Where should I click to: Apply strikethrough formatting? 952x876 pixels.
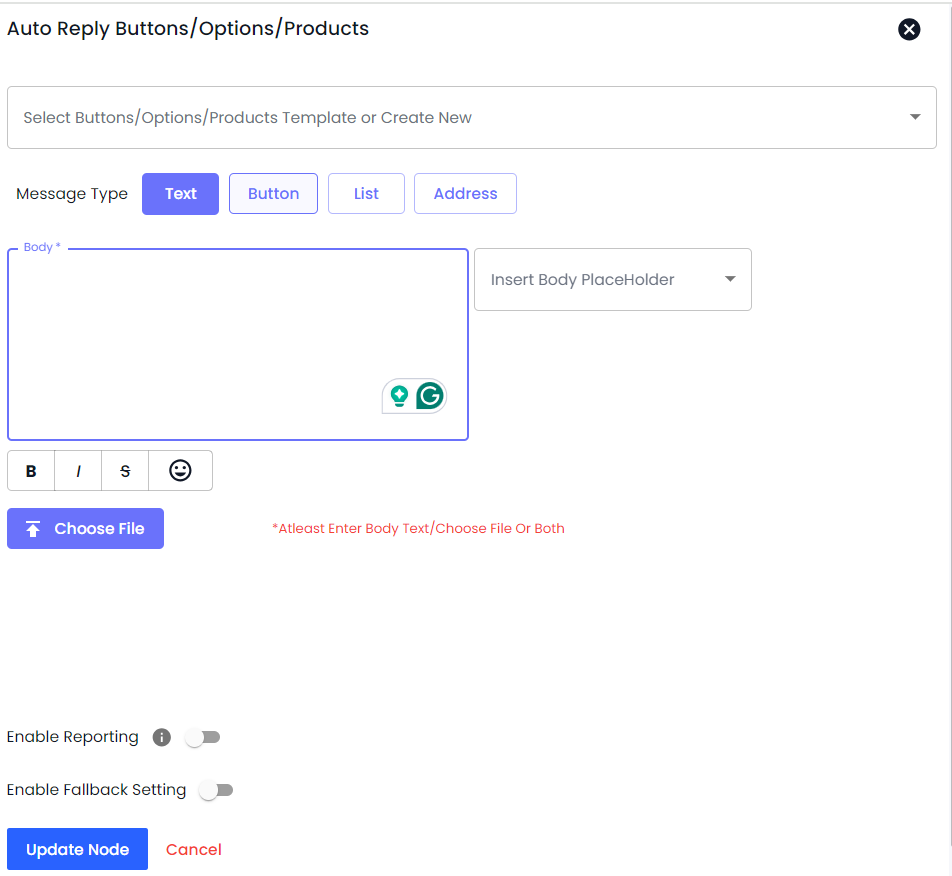pyautogui.click(x=125, y=471)
